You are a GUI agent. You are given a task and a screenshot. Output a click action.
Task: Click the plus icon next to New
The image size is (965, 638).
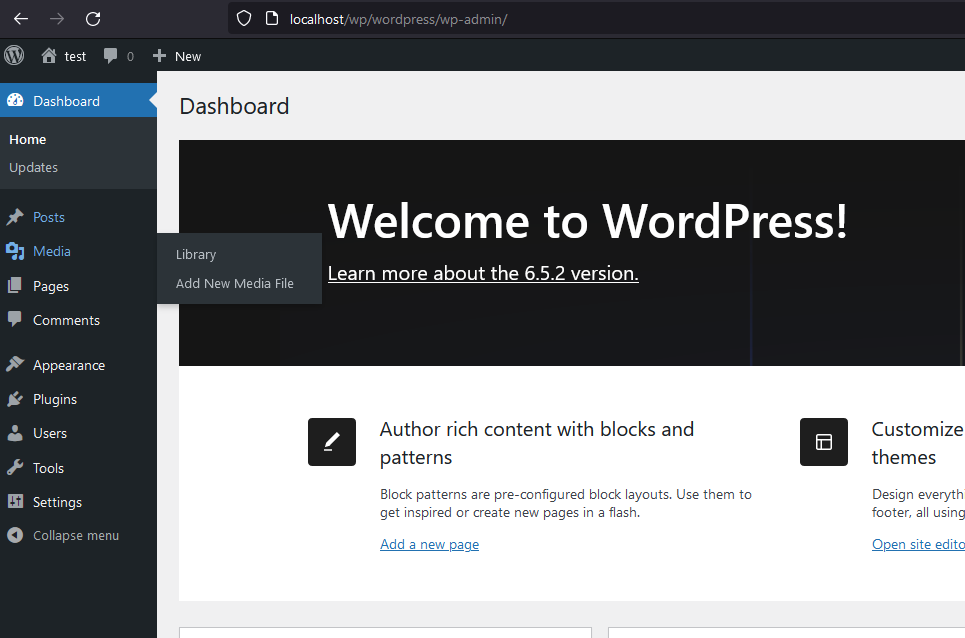coord(159,56)
